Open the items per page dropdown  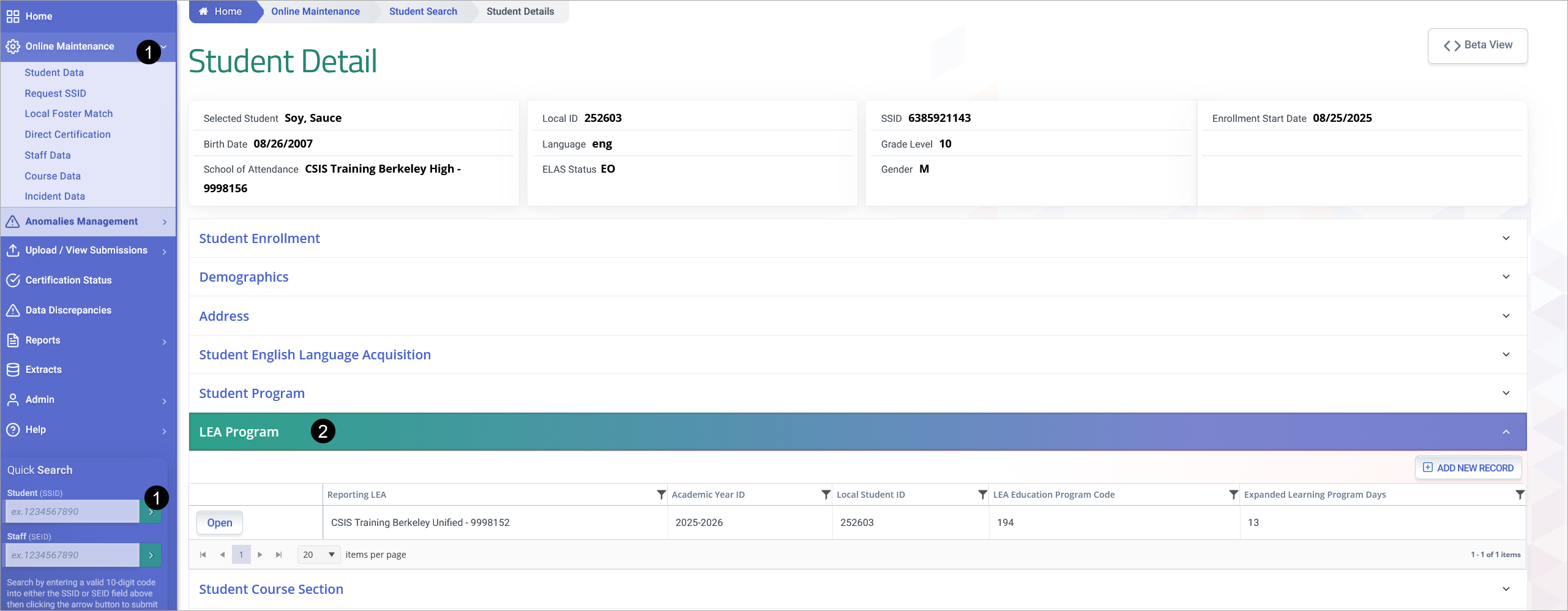tap(319, 555)
